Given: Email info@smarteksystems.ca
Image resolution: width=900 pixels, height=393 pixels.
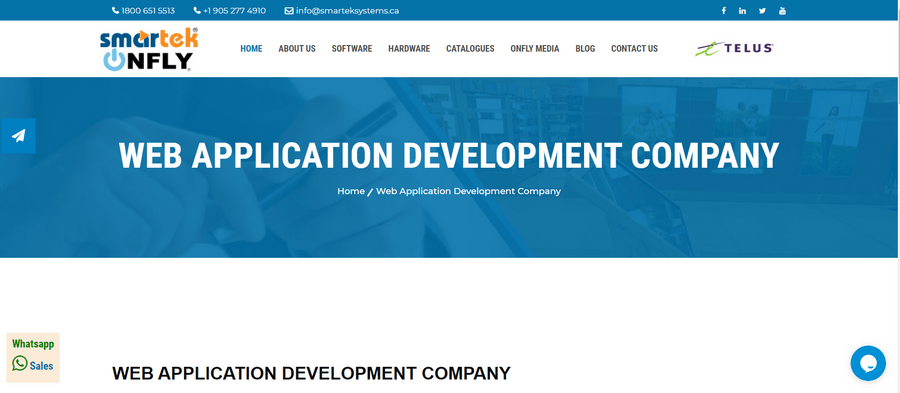Looking at the screenshot, I should [342, 10].
